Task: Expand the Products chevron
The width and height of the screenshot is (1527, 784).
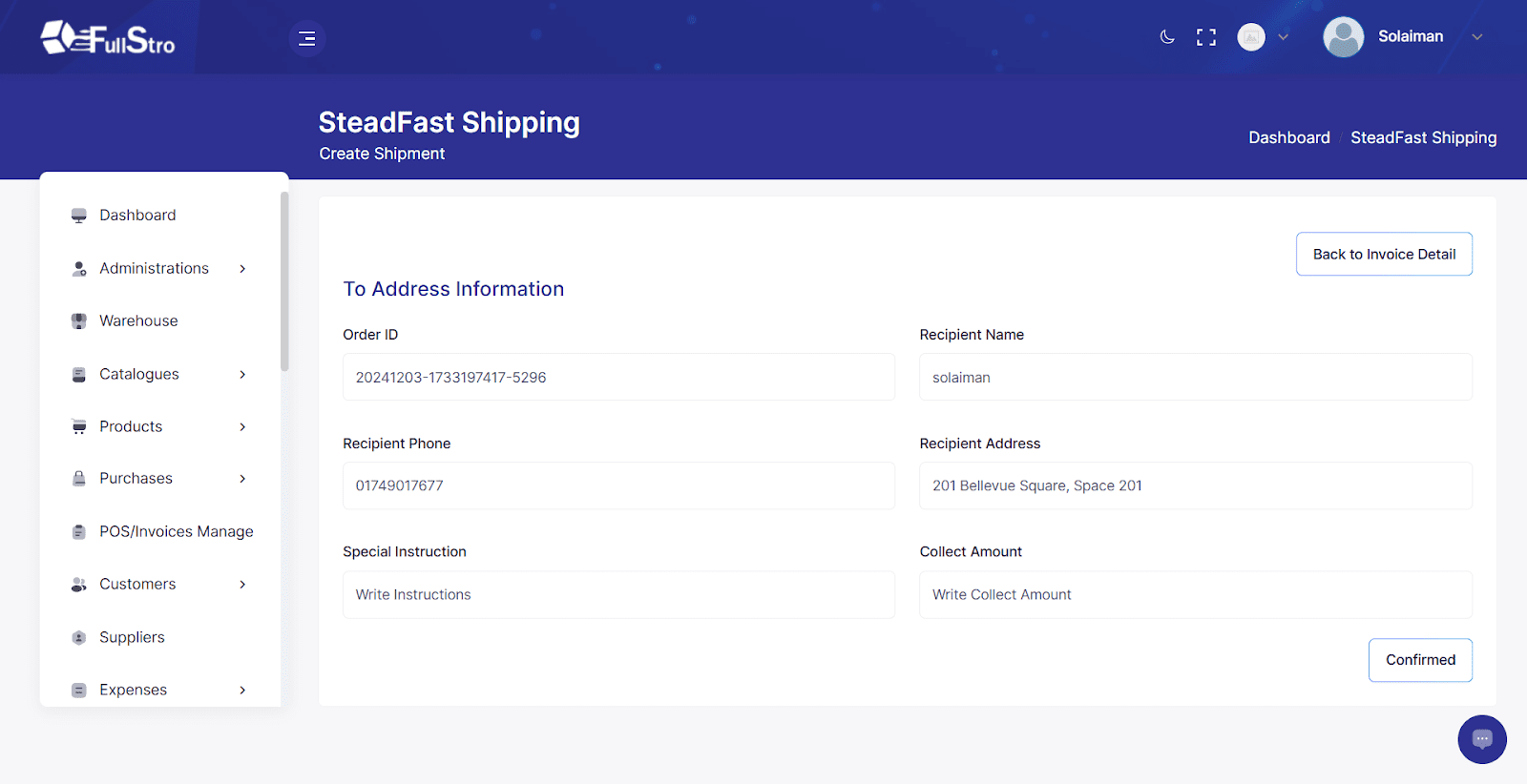Action: [242, 426]
